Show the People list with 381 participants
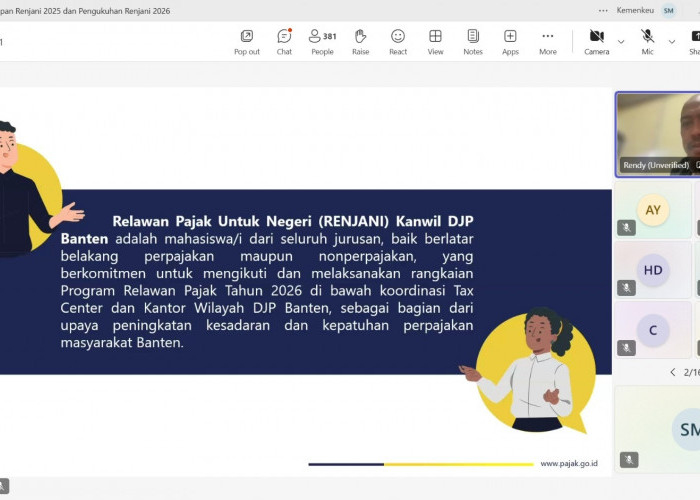 [x=322, y=42]
